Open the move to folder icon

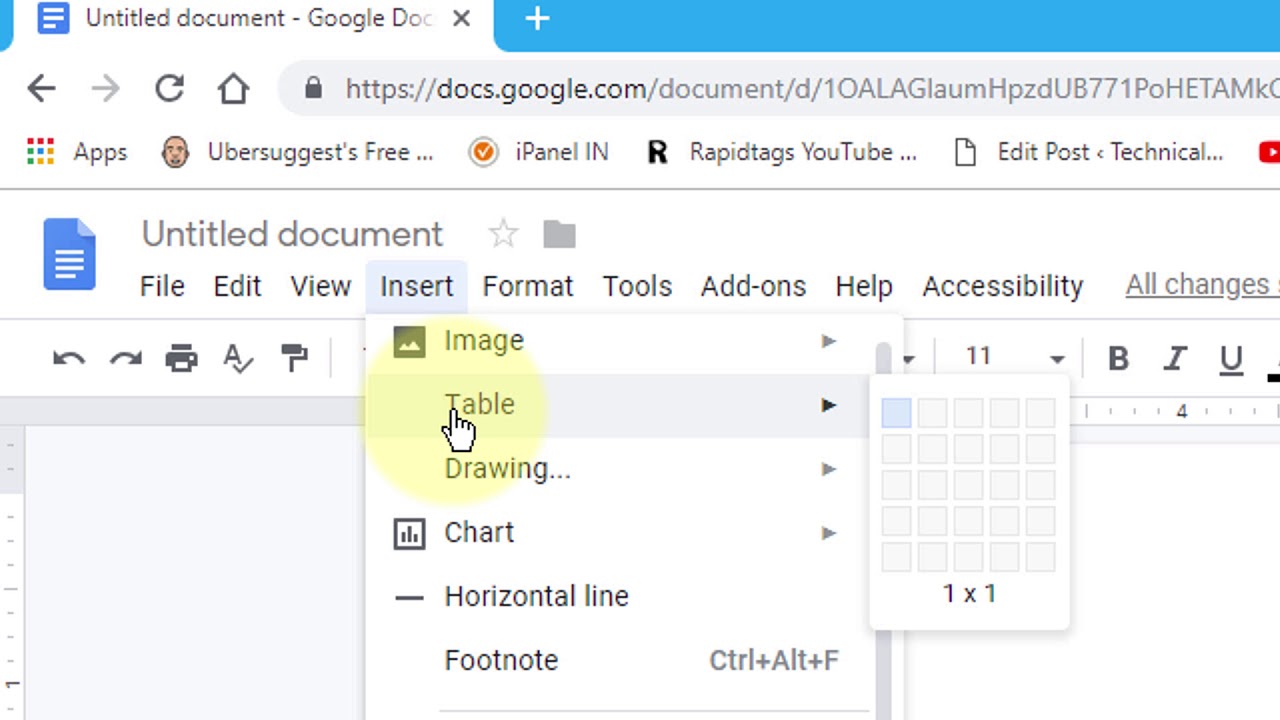(559, 234)
